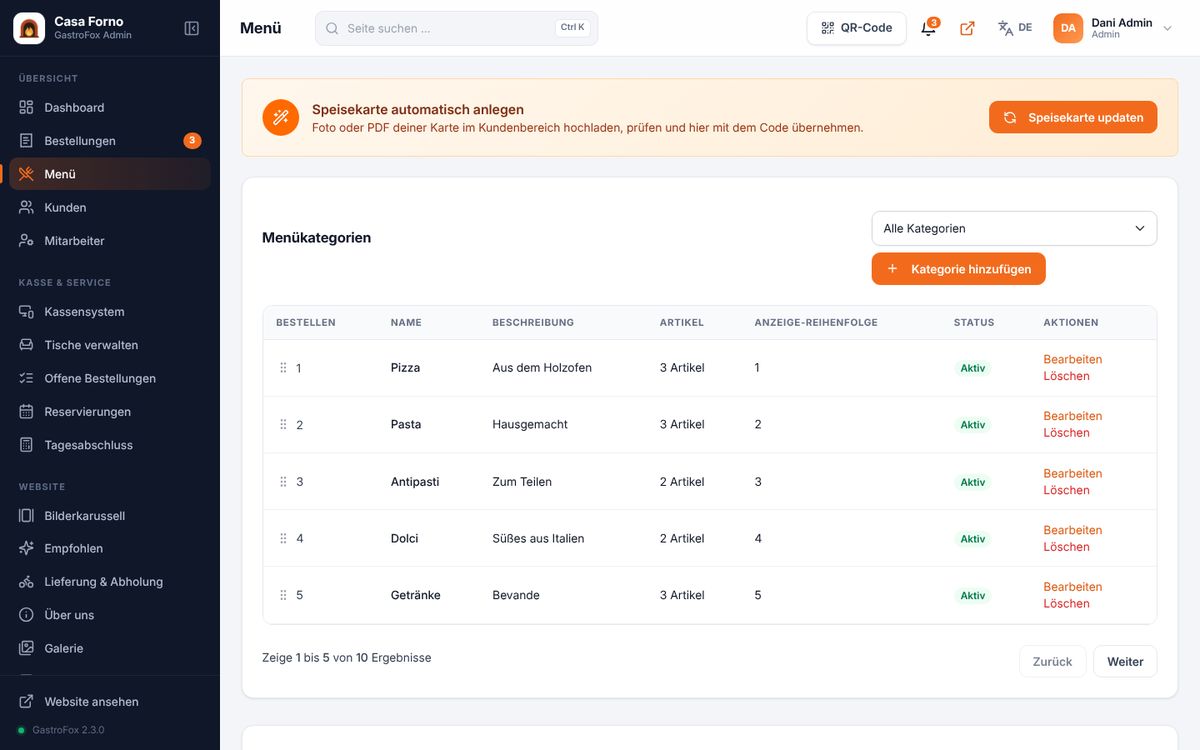Delete the Pasta category via Löschen
This screenshot has height=750, width=1200.
coord(1066,433)
